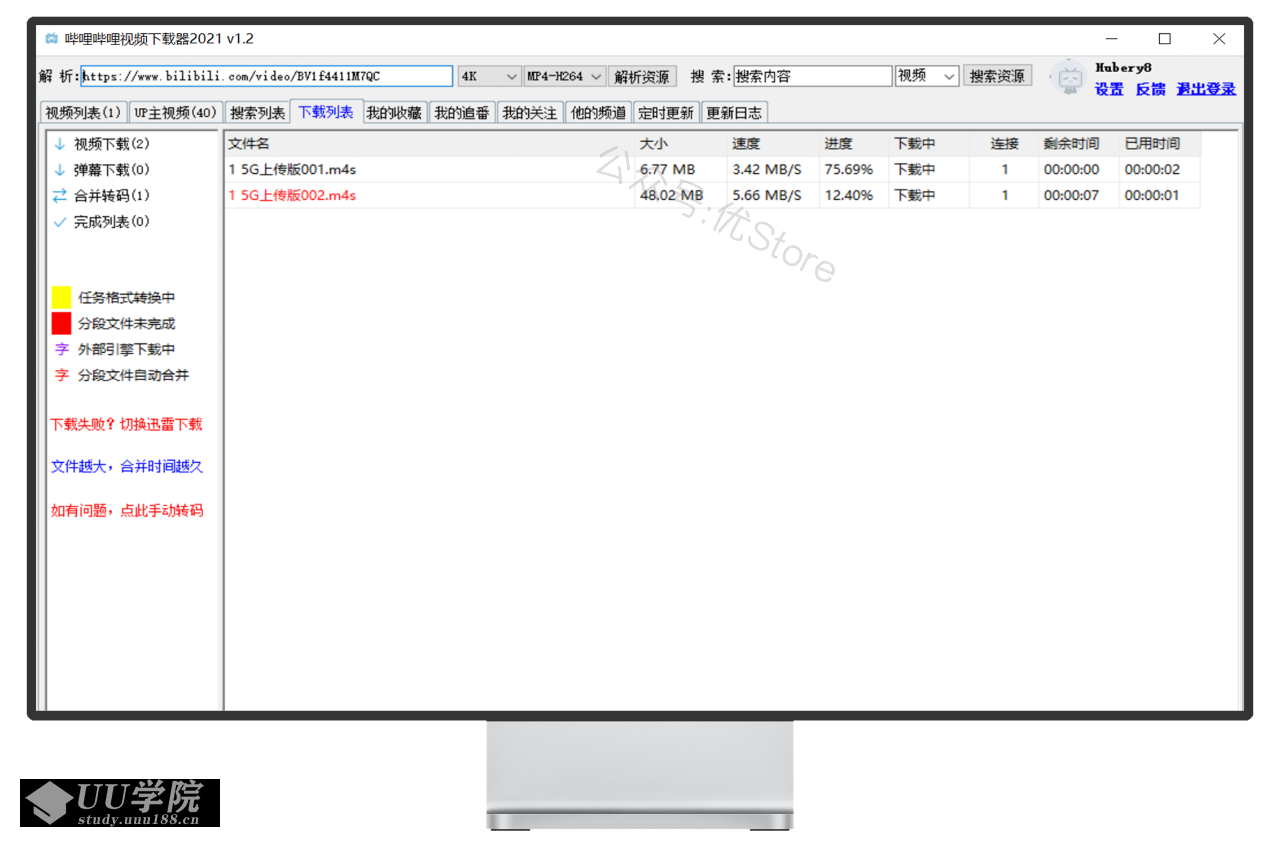Click the 00:00:07 remaining time cell

click(x=1071, y=196)
